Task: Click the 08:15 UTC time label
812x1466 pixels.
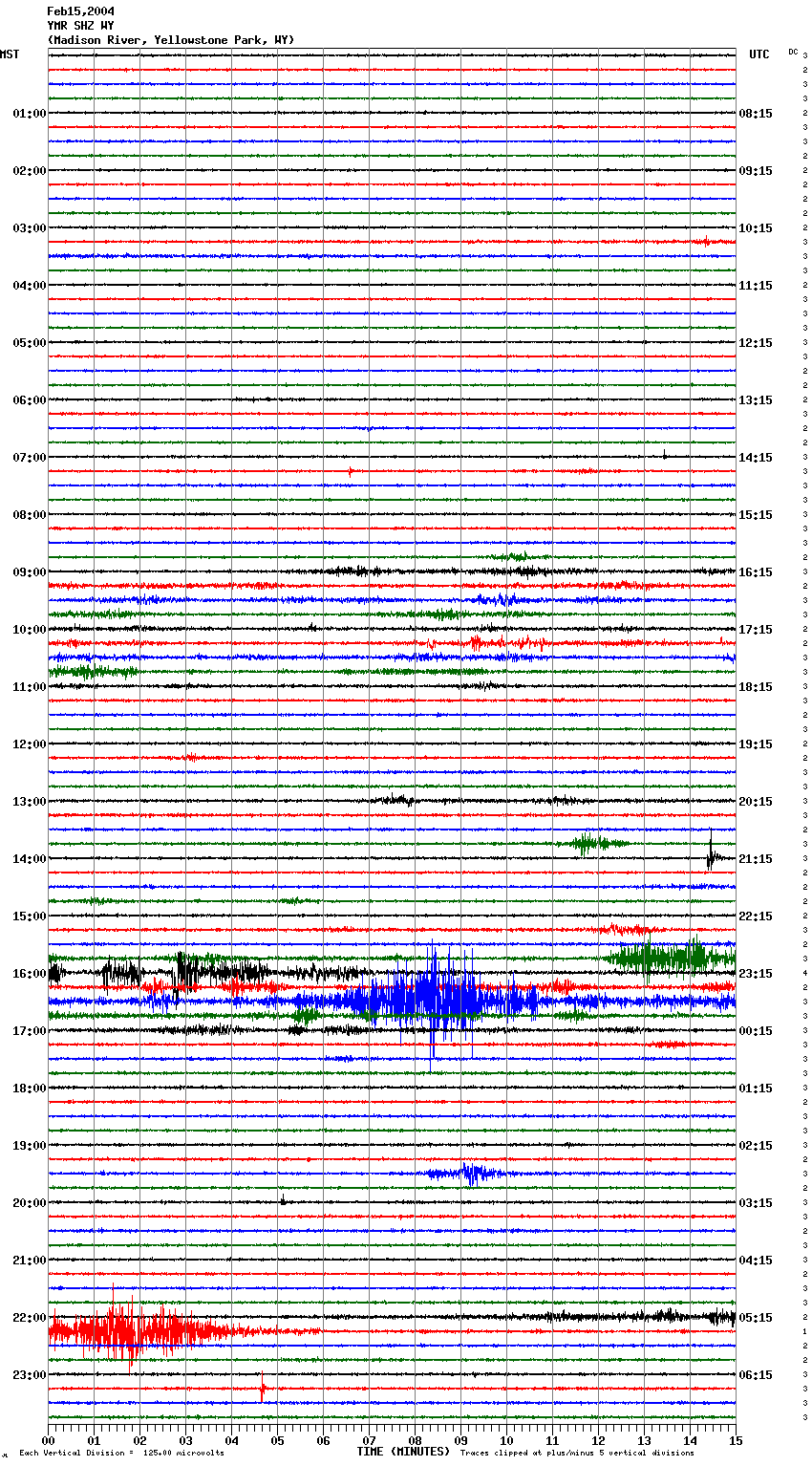Action: click(756, 114)
